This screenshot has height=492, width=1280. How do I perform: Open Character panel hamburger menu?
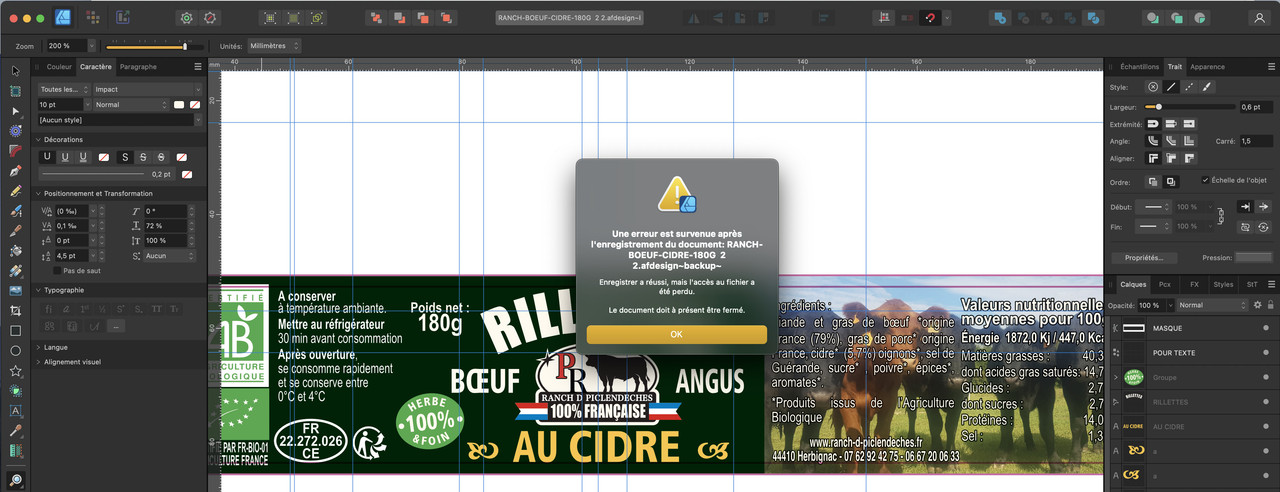pos(198,67)
